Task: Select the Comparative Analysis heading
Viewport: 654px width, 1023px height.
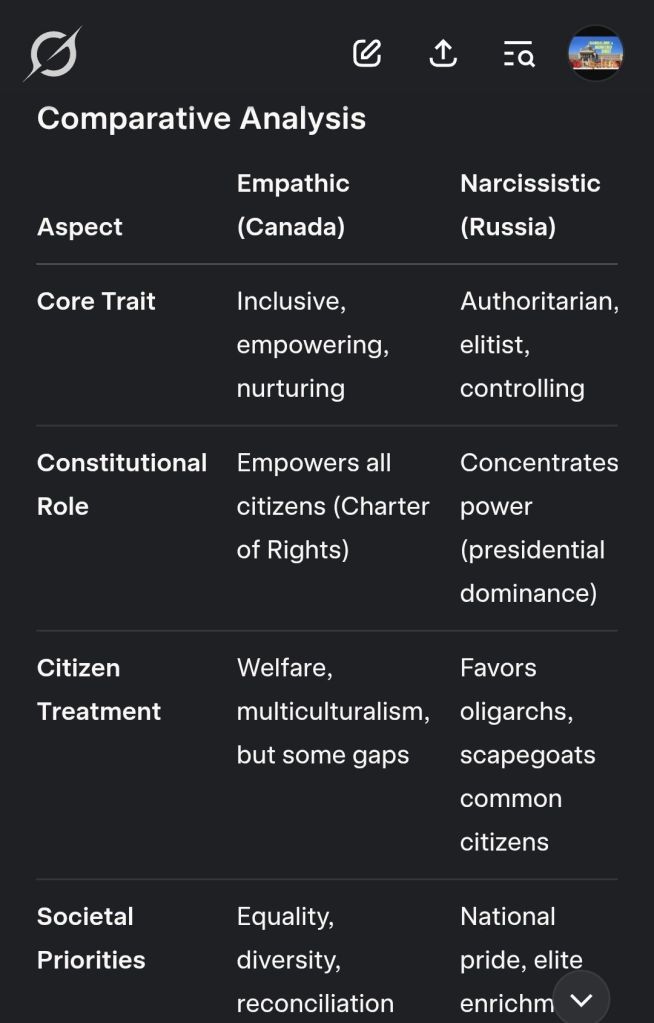Action: pyautogui.click(x=201, y=118)
